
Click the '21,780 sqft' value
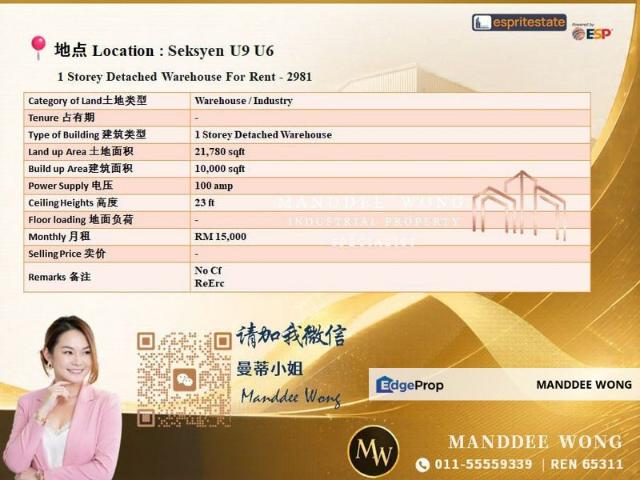coord(220,152)
